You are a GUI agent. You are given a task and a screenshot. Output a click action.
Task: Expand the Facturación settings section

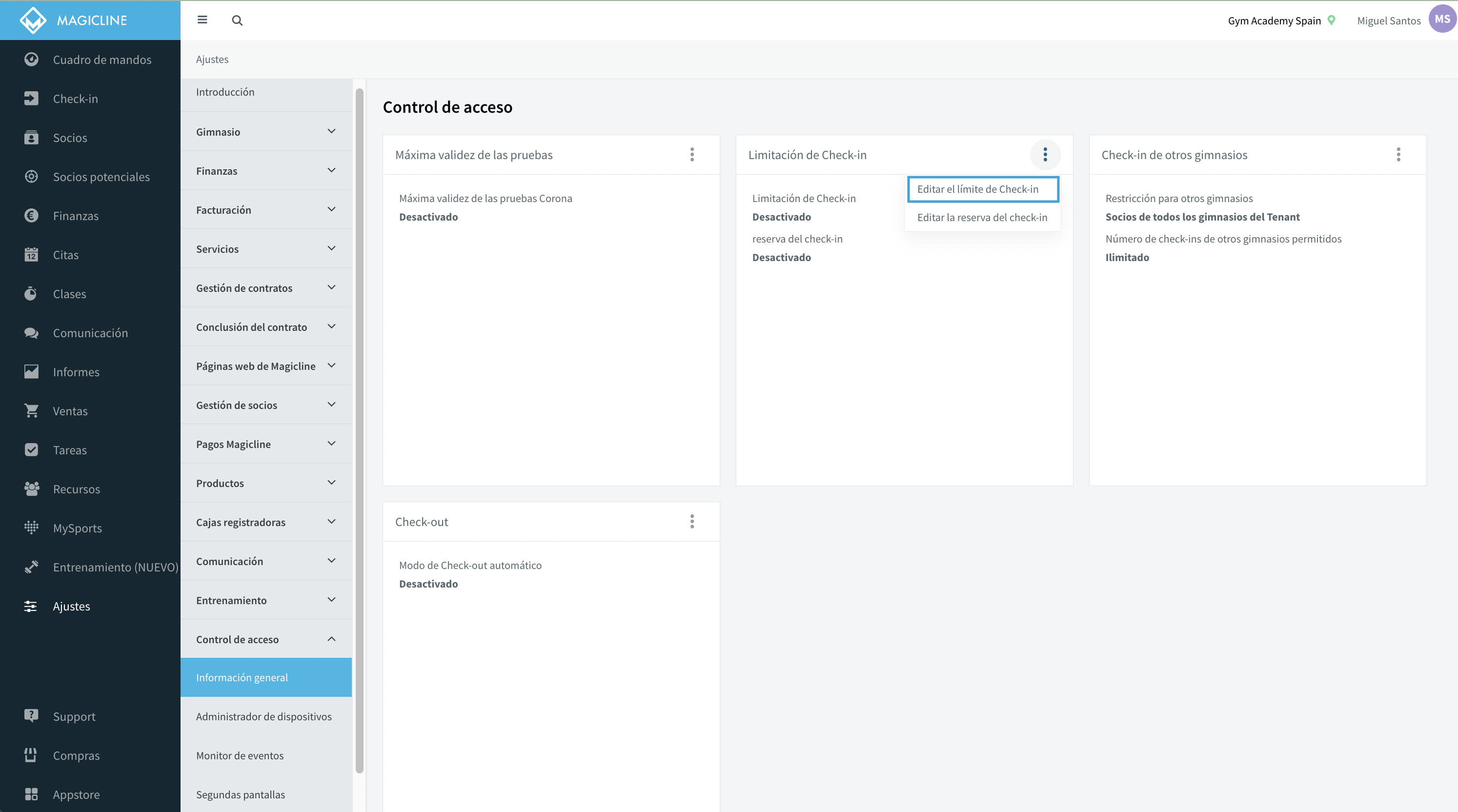266,209
